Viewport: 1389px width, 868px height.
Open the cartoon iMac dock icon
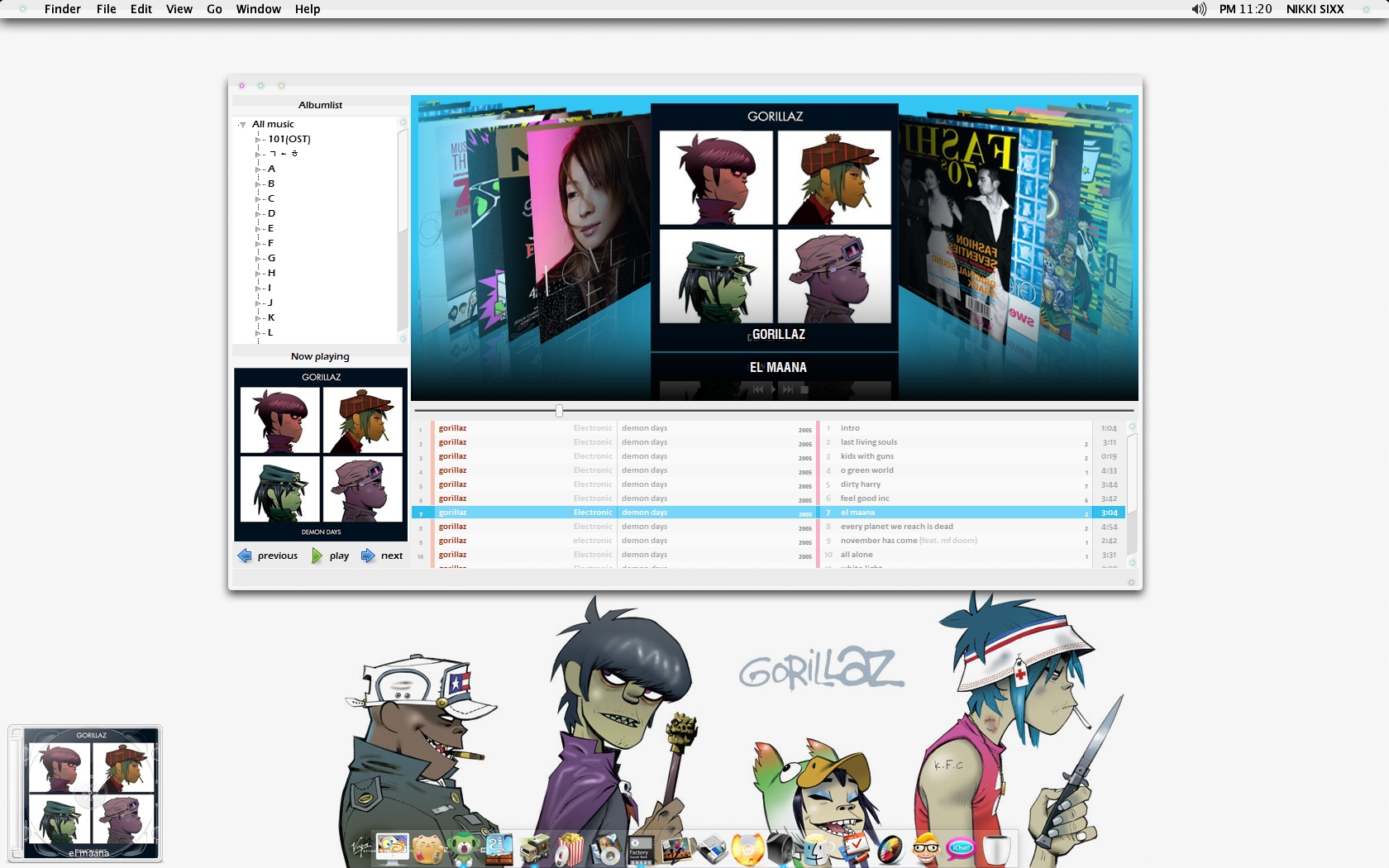pyautogui.click(x=392, y=849)
